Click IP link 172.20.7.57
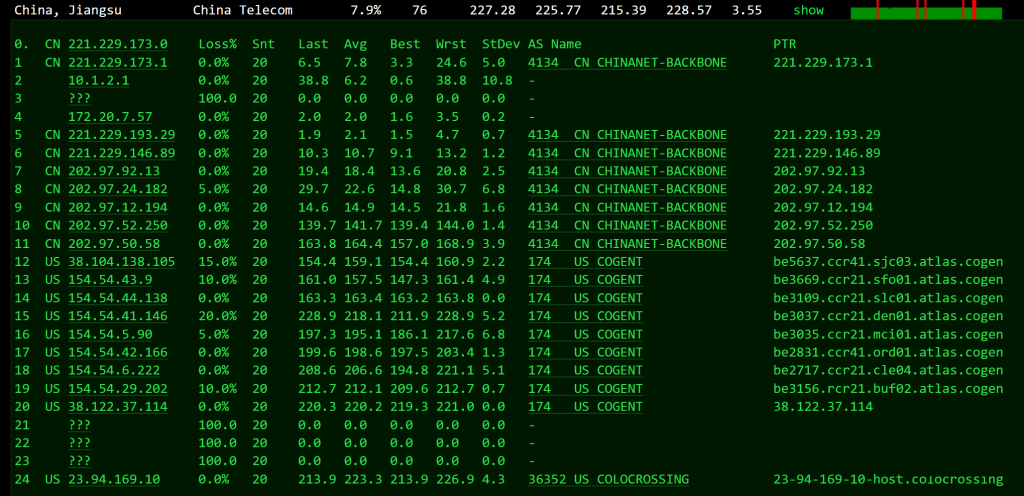The width and height of the screenshot is (1024, 496). click(110, 117)
